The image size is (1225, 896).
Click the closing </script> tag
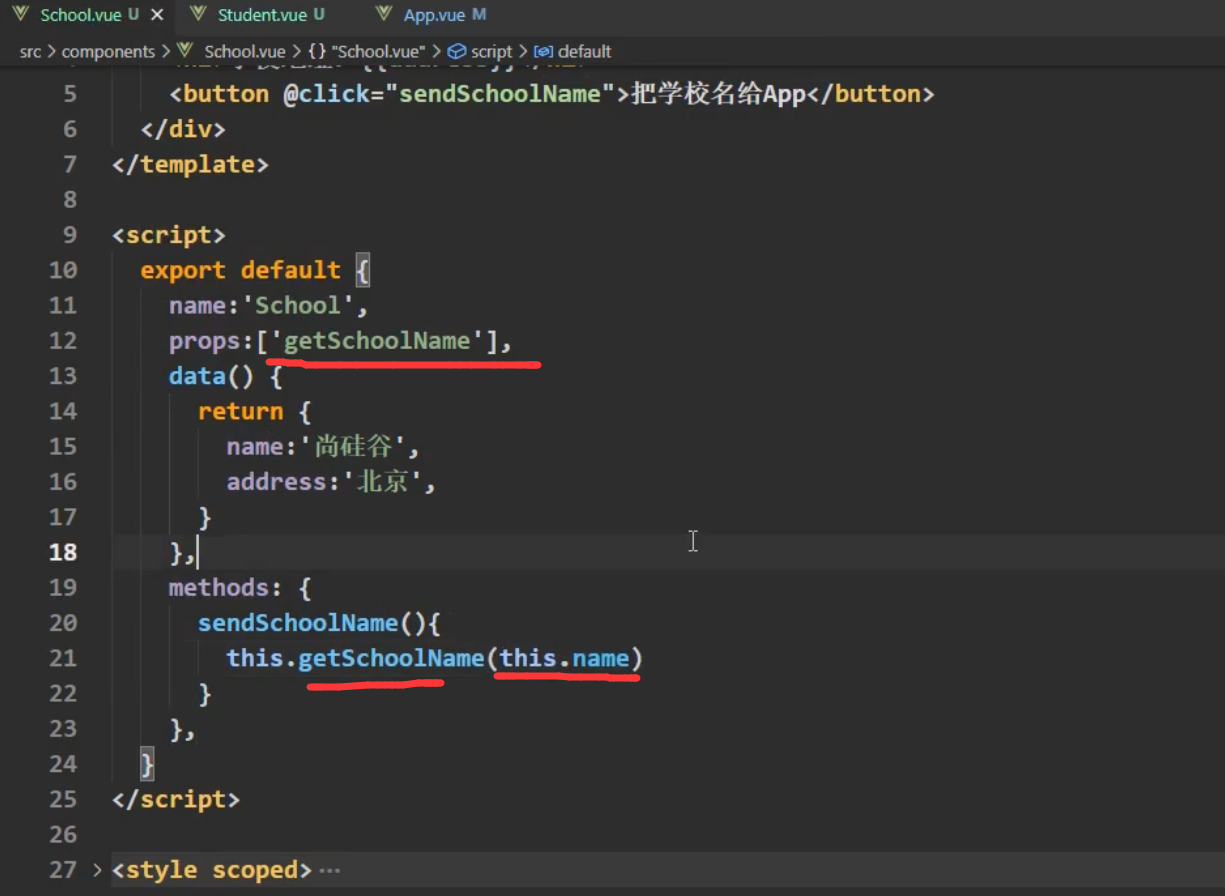pos(176,799)
